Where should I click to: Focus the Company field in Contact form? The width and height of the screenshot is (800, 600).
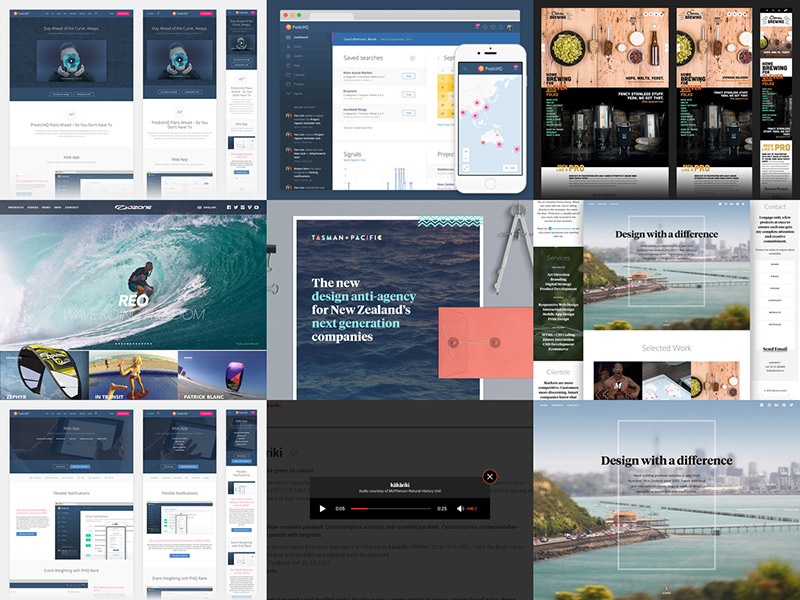pos(775,301)
